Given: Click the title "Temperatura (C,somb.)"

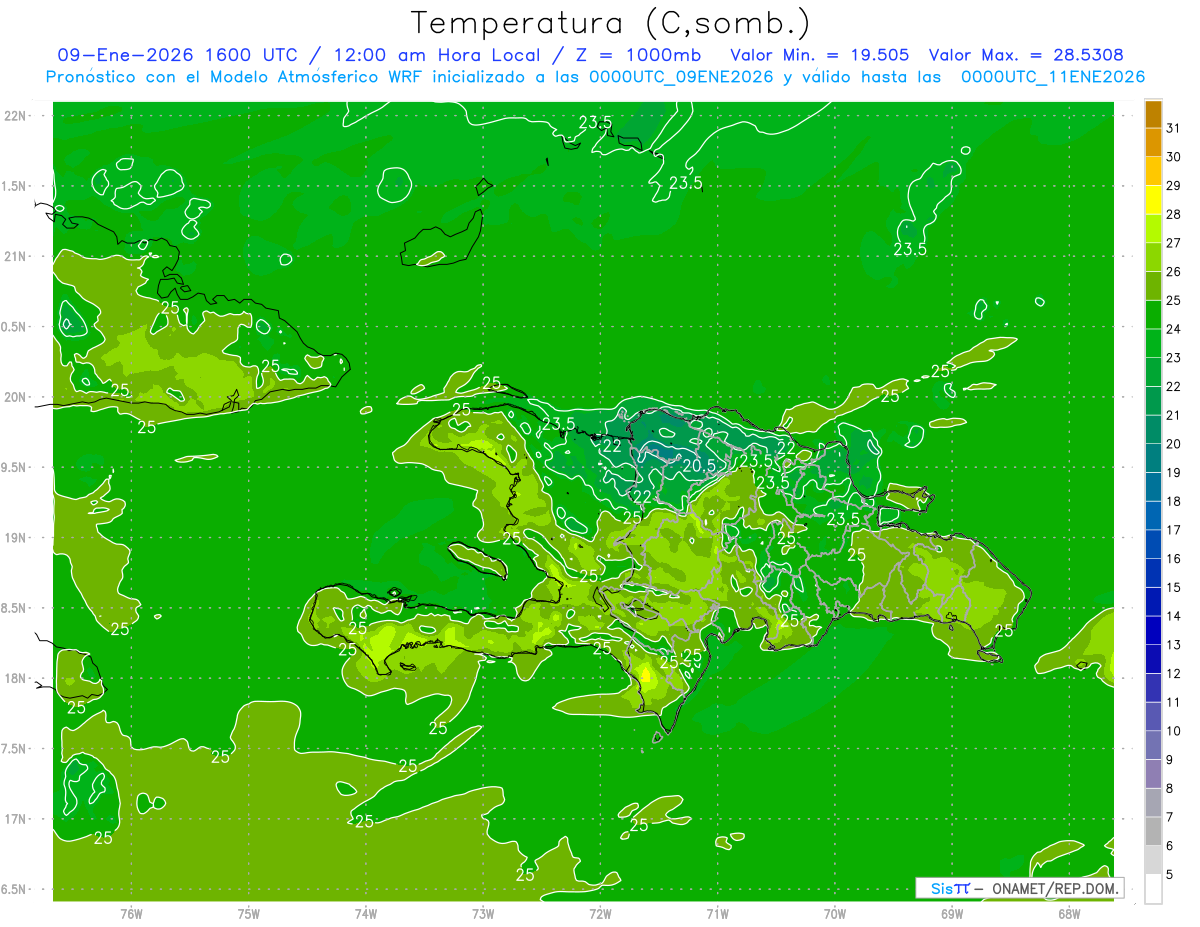Looking at the screenshot, I should (x=610, y=23).
